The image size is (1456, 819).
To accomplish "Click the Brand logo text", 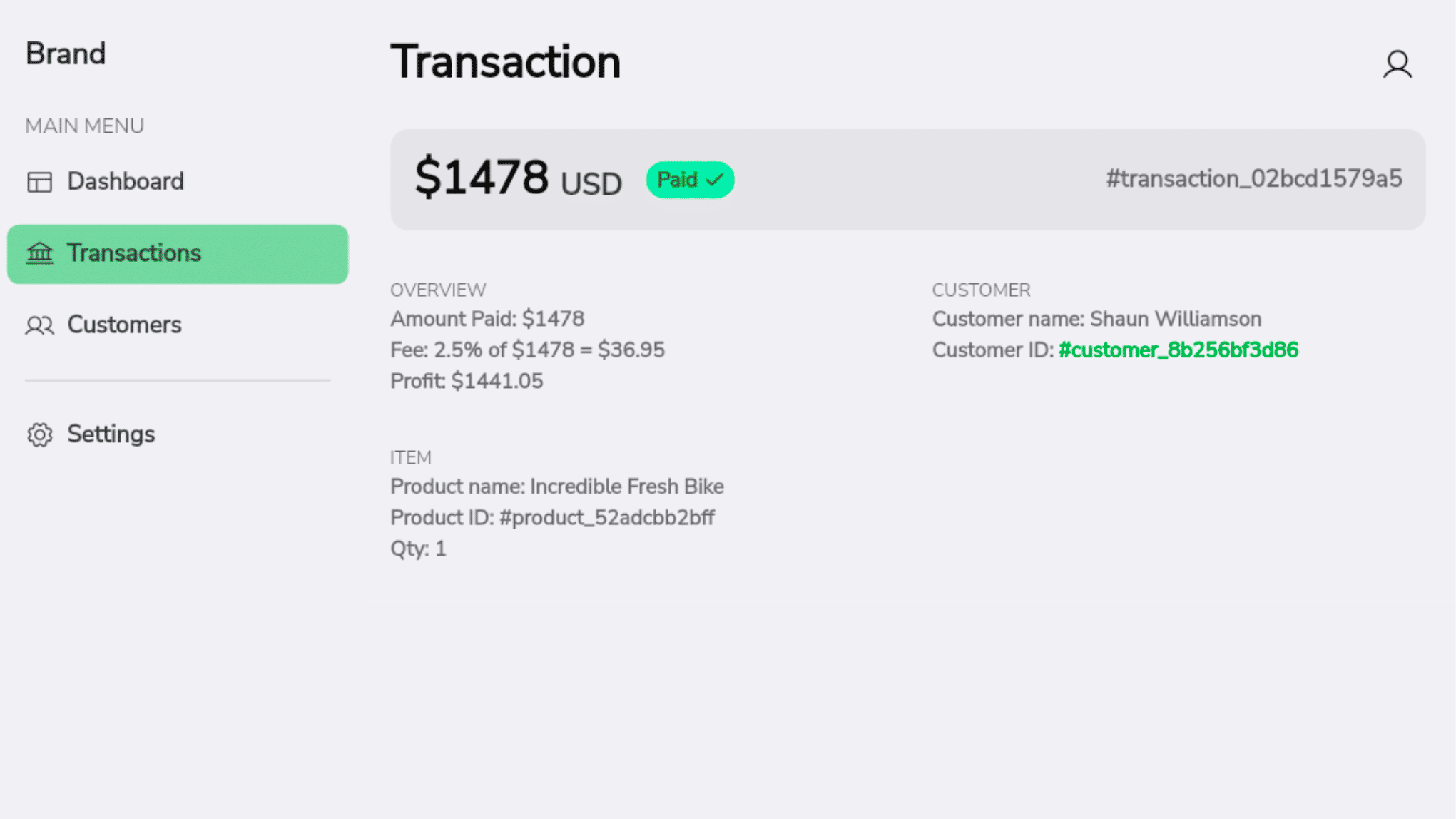I will coord(66,54).
